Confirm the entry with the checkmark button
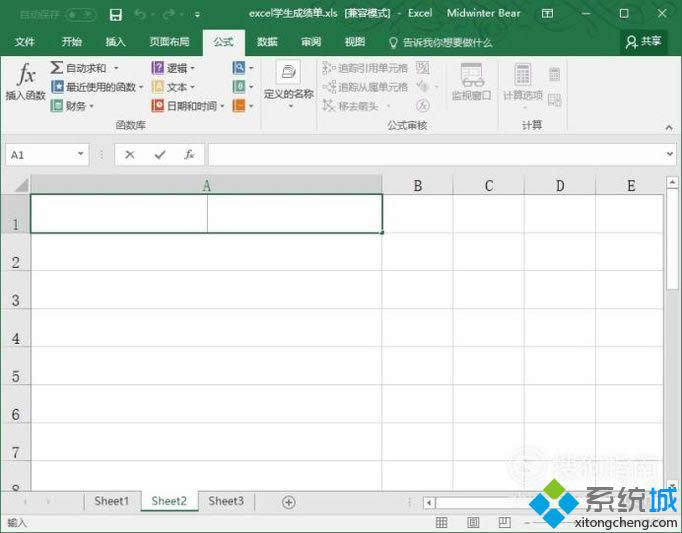 [x=160, y=154]
